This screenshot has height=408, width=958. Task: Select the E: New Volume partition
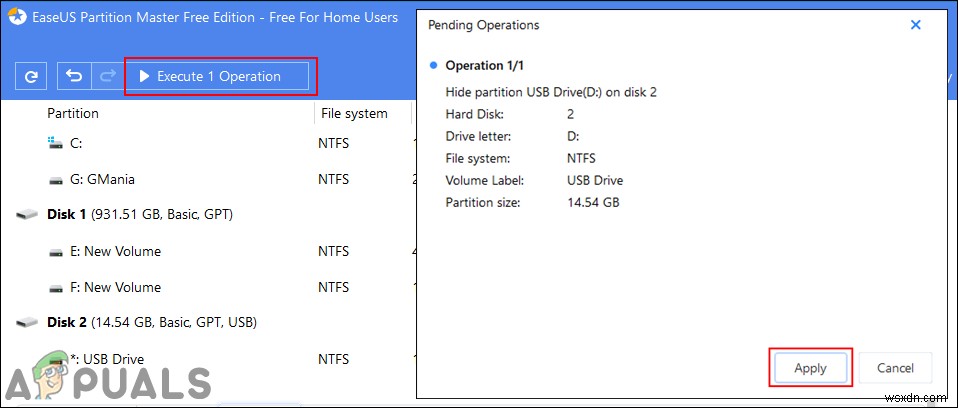coord(115,251)
